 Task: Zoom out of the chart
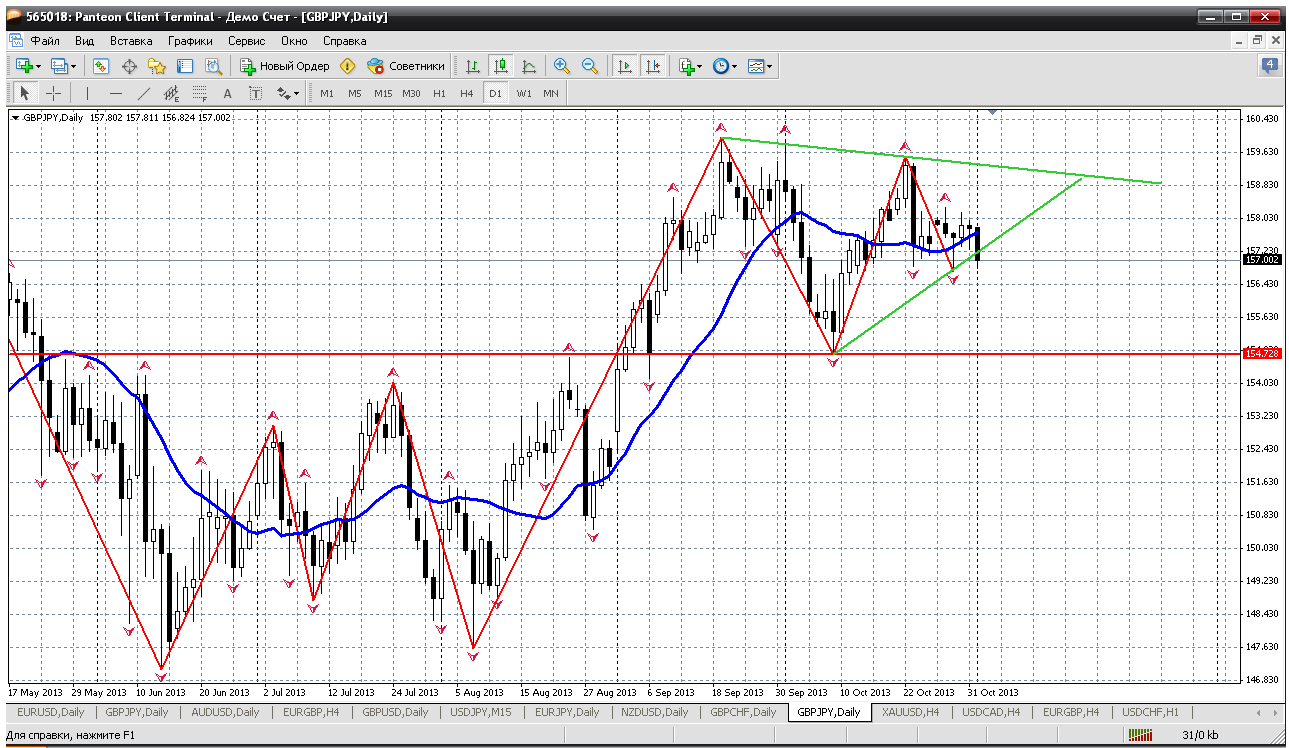point(590,66)
